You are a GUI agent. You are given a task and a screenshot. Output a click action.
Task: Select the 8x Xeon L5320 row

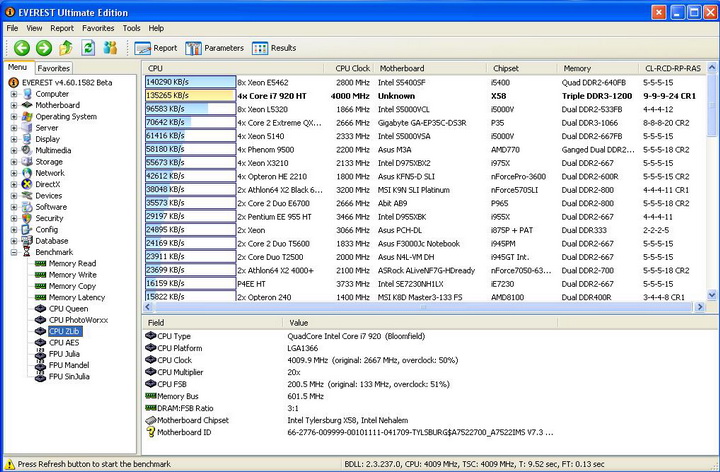(425, 109)
